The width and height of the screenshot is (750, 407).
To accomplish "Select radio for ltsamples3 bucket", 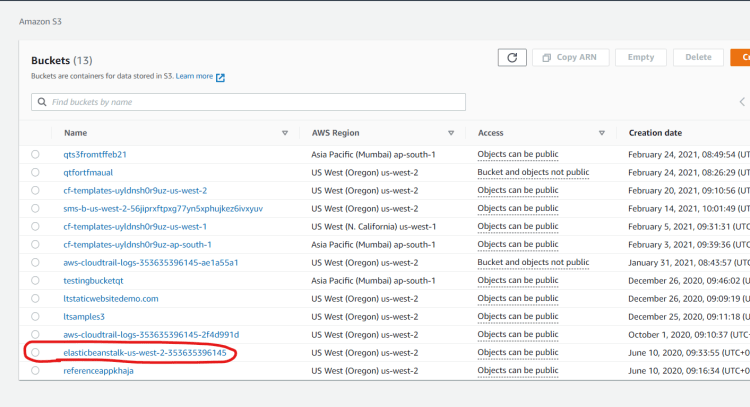I will [x=35, y=317].
